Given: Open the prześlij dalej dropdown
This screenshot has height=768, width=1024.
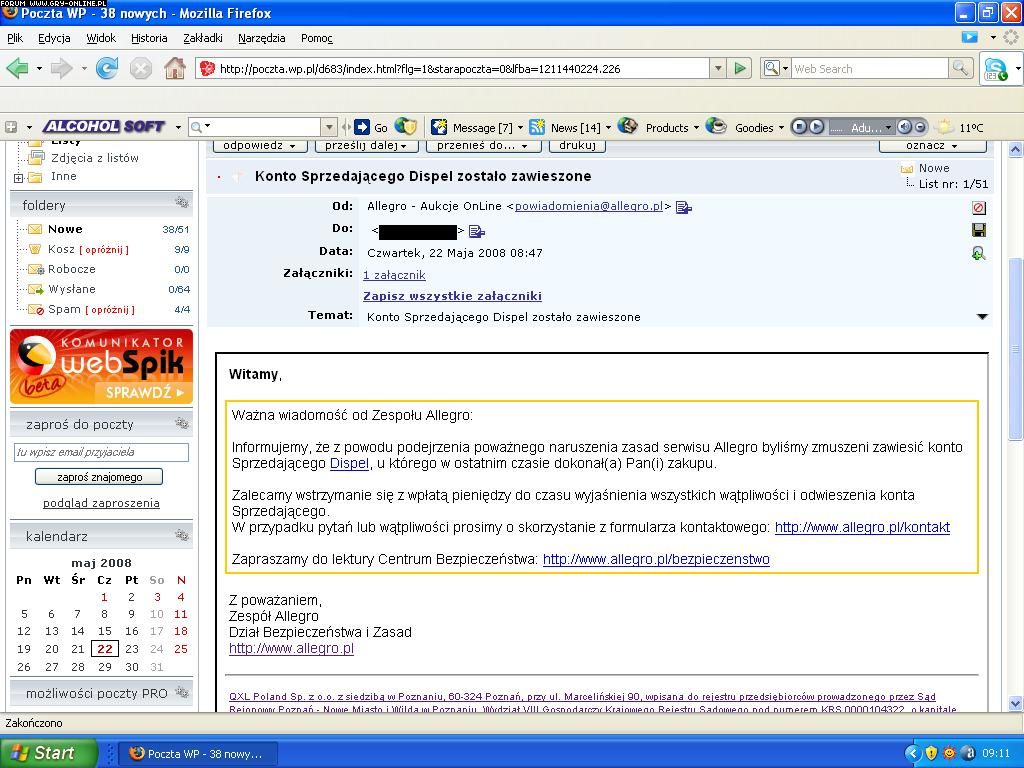Looking at the screenshot, I should click(366, 146).
